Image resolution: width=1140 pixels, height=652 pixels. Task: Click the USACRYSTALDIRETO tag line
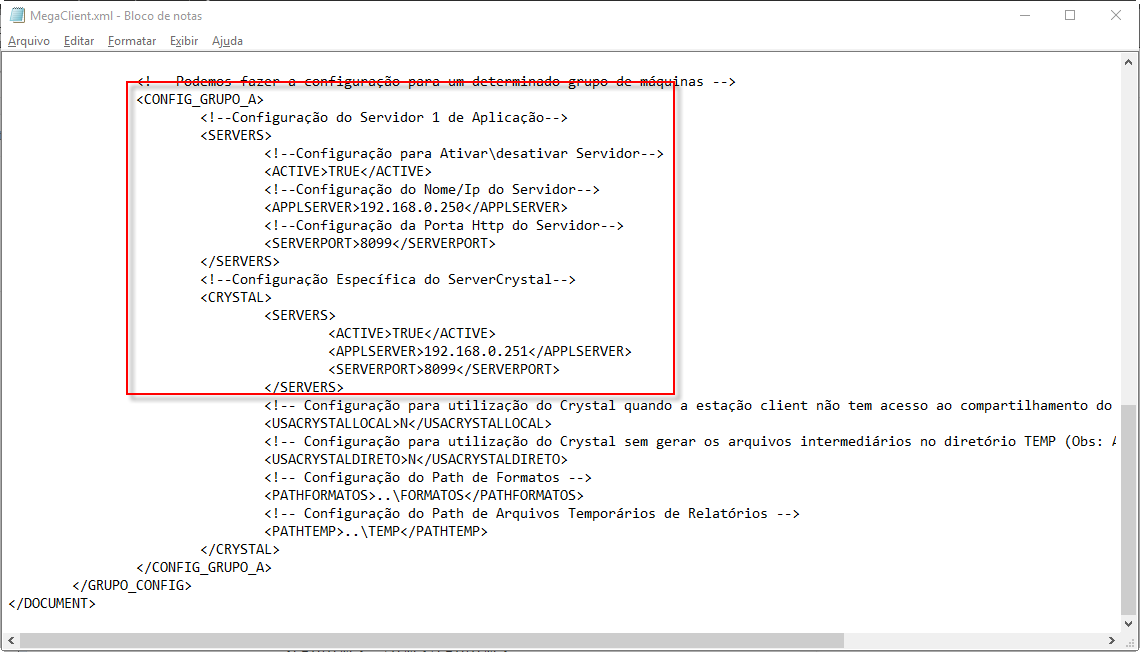pyautogui.click(x=415, y=460)
